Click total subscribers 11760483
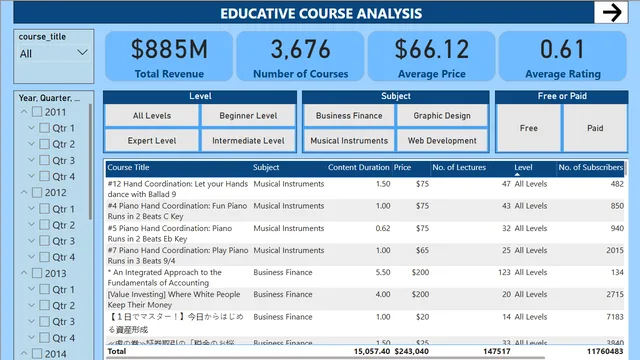640x360 pixels. click(x=605, y=351)
